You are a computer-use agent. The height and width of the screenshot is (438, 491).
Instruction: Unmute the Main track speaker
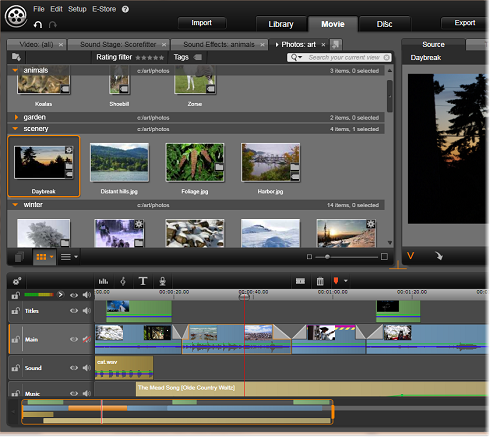tap(87, 339)
